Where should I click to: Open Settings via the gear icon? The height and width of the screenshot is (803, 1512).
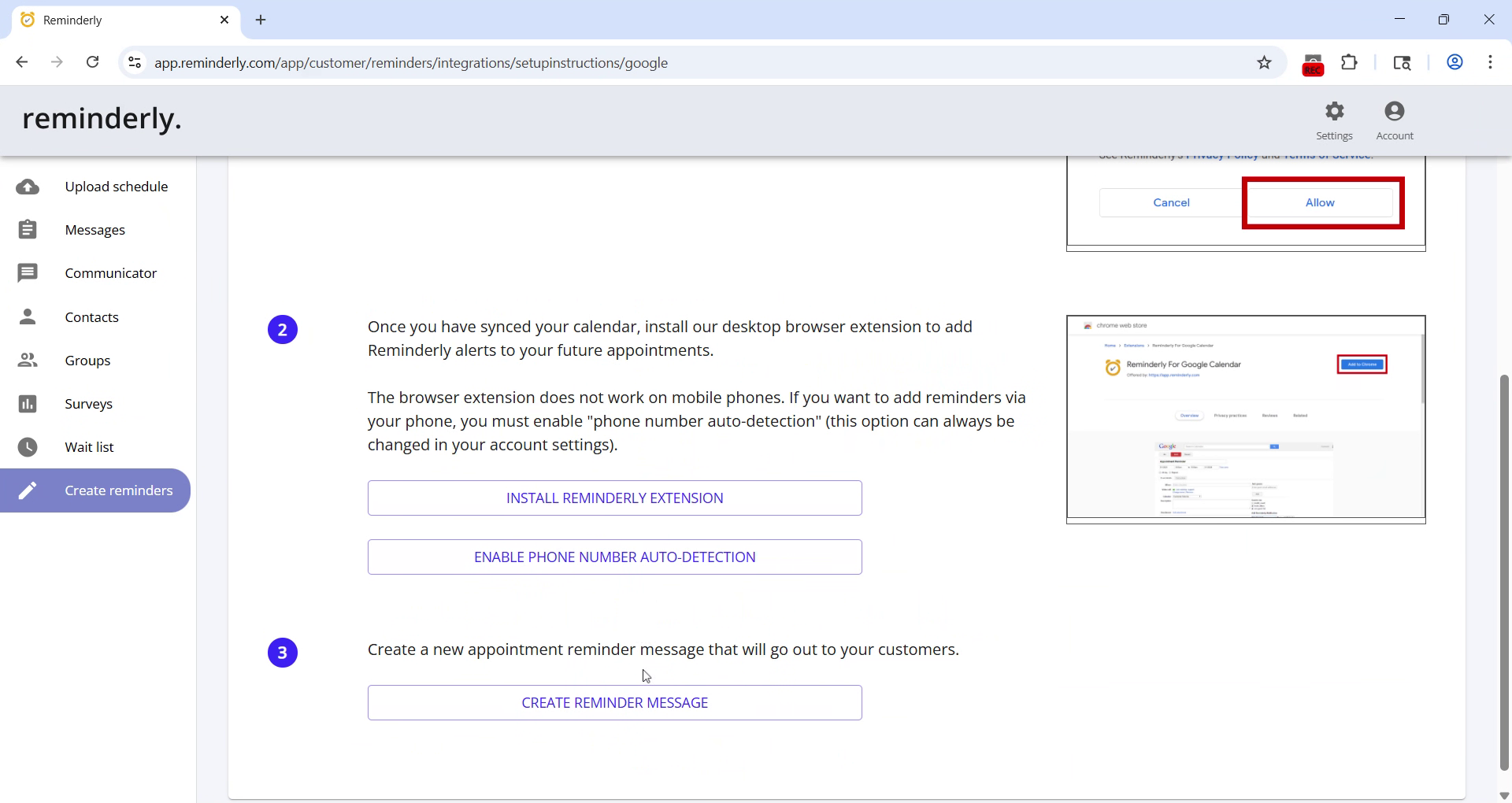point(1334,111)
